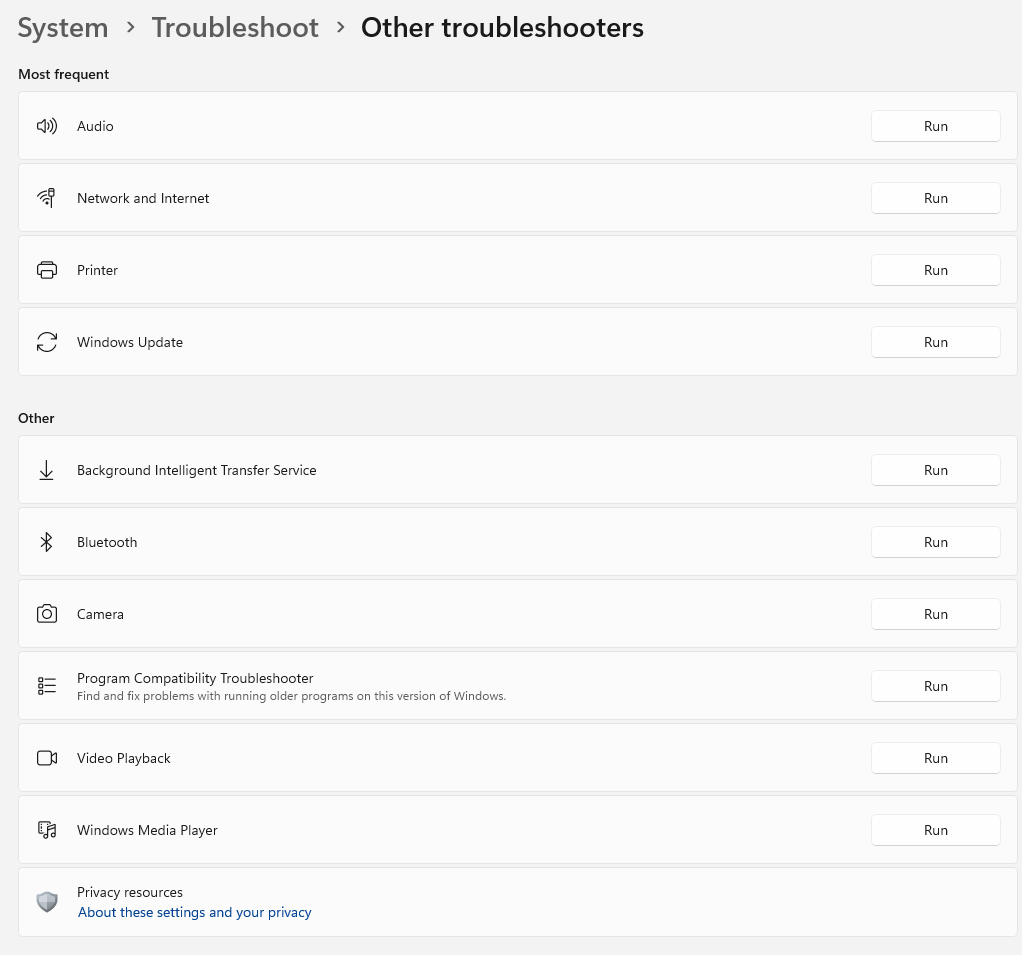Click the Camera icon
Viewport: 1022px width, 955px height.
coord(47,614)
